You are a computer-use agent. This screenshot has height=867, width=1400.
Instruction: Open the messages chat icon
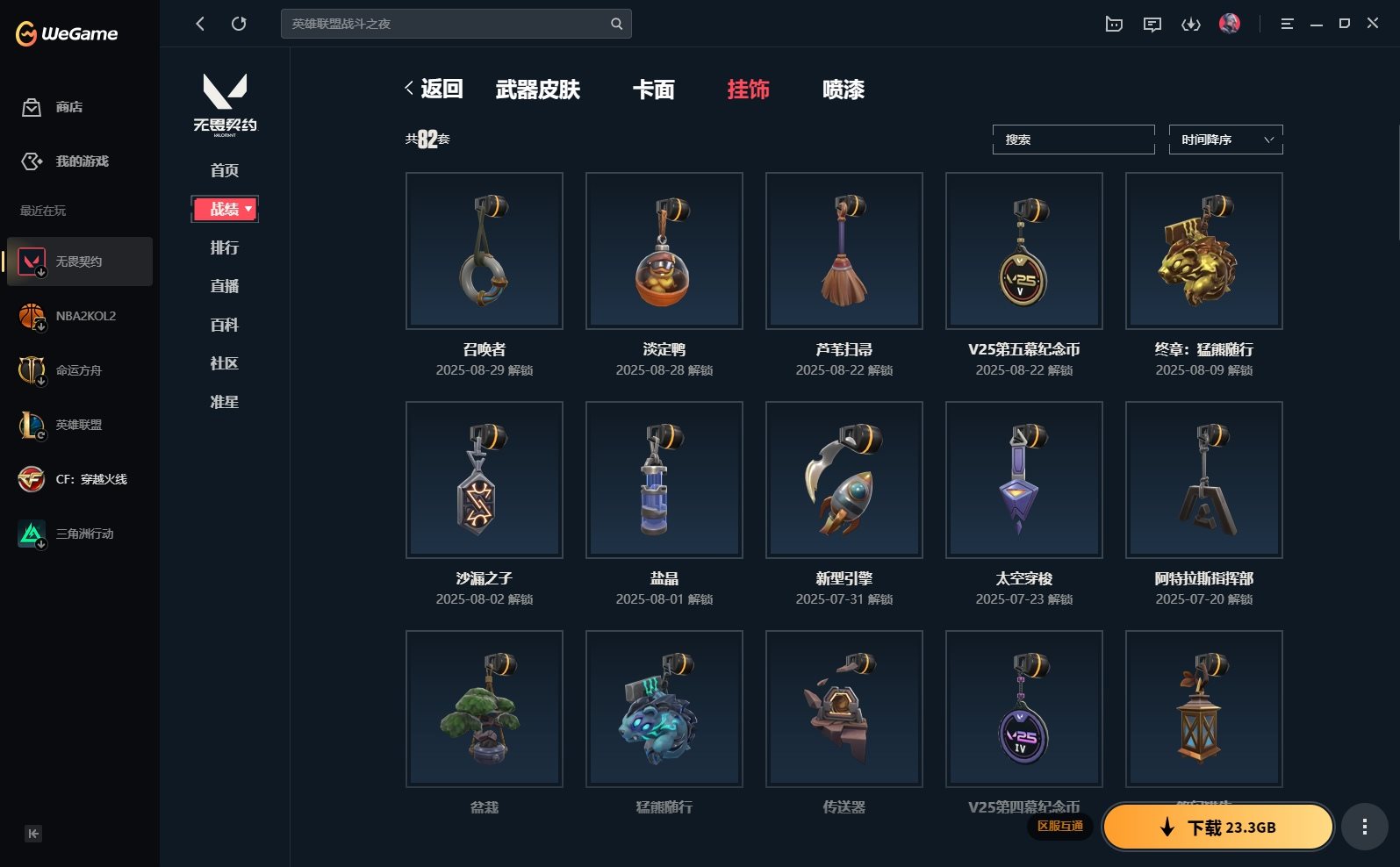pos(1152,24)
